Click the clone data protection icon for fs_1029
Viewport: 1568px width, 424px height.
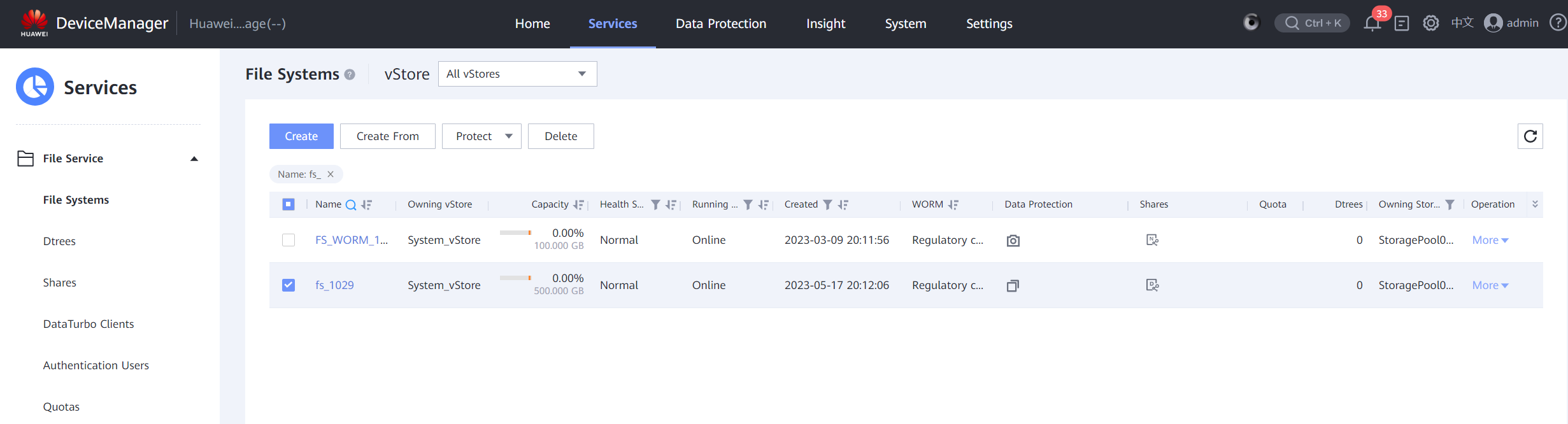1013,286
